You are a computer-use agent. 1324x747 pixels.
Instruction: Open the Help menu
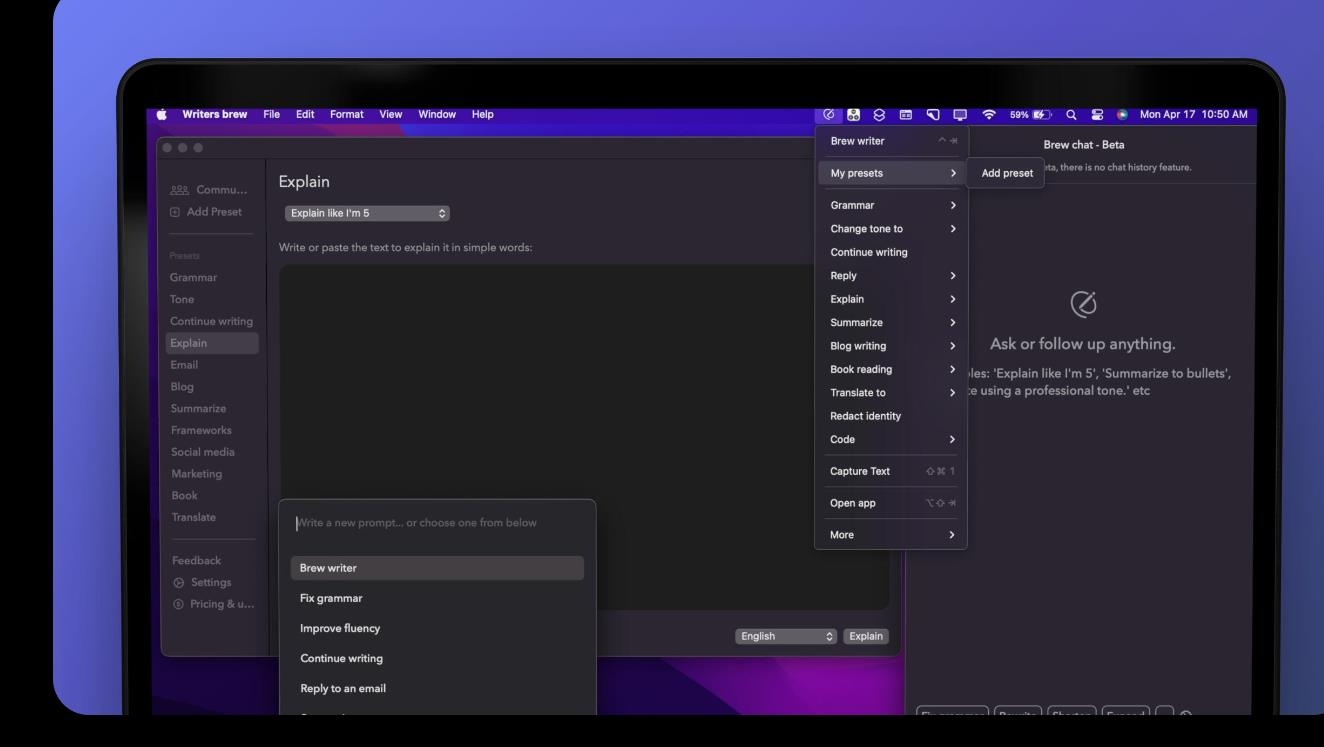point(483,114)
